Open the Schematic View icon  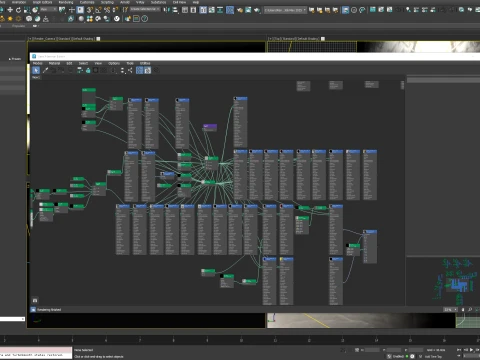[220, 10]
